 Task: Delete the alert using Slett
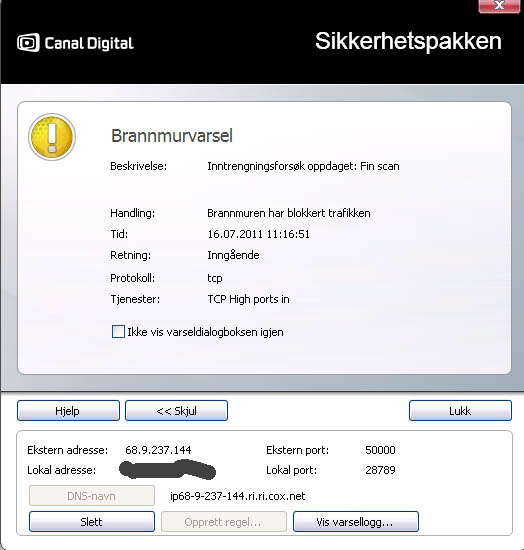click(92, 522)
